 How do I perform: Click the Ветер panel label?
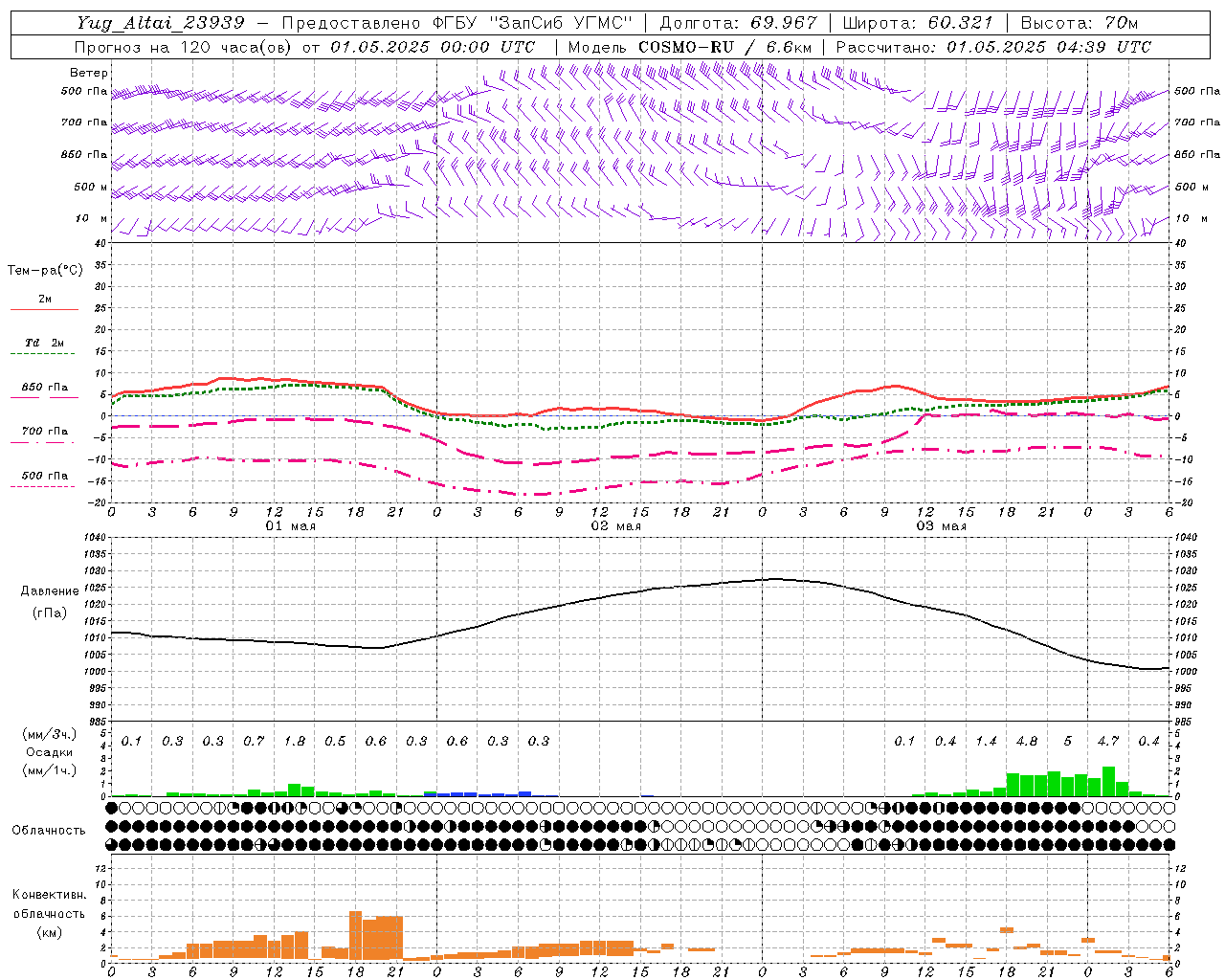(89, 73)
